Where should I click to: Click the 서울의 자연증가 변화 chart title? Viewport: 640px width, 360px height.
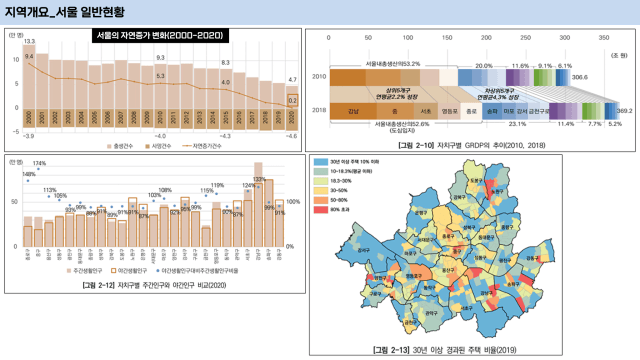(160, 36)
